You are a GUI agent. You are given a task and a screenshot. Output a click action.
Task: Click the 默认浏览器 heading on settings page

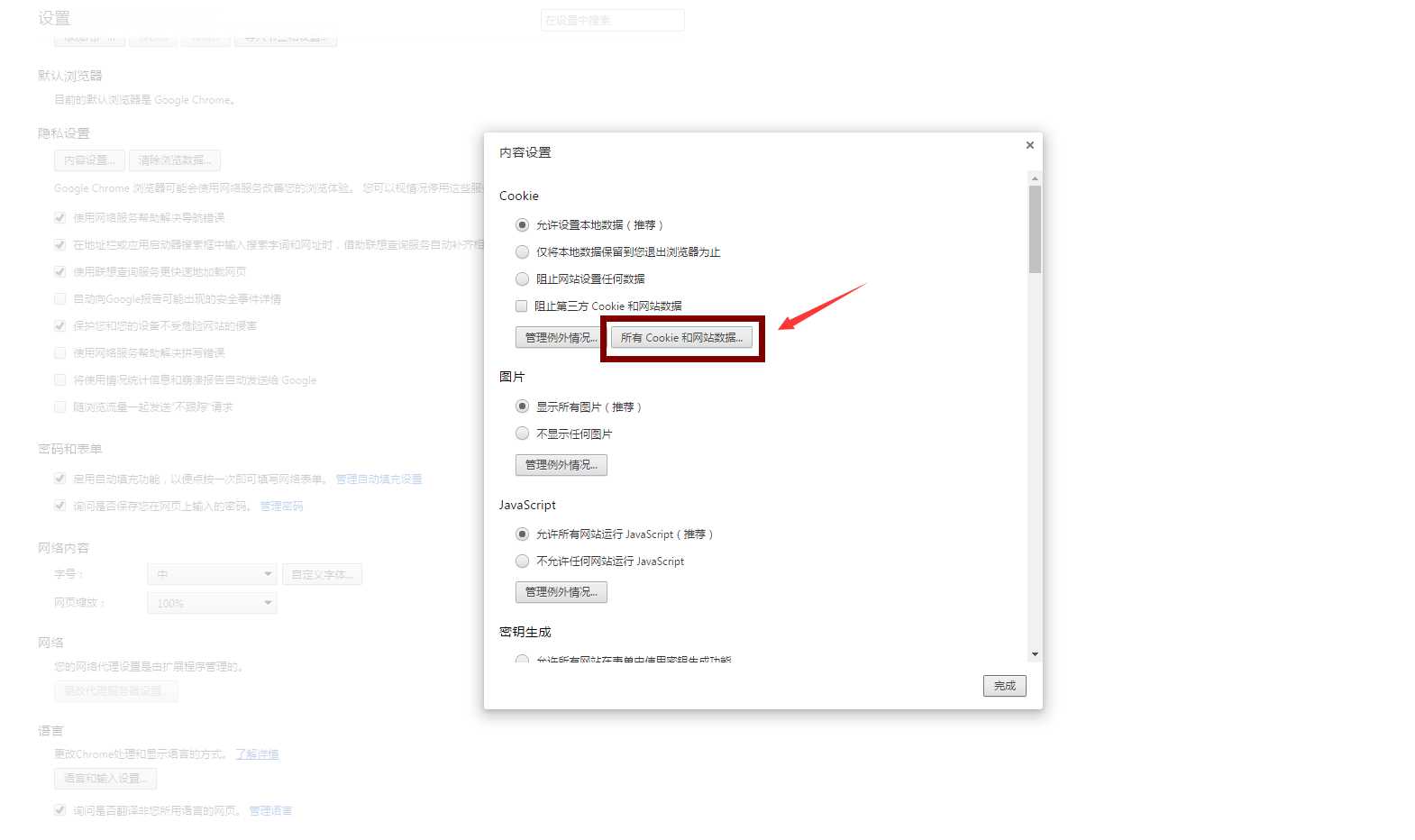pos(70,76)
